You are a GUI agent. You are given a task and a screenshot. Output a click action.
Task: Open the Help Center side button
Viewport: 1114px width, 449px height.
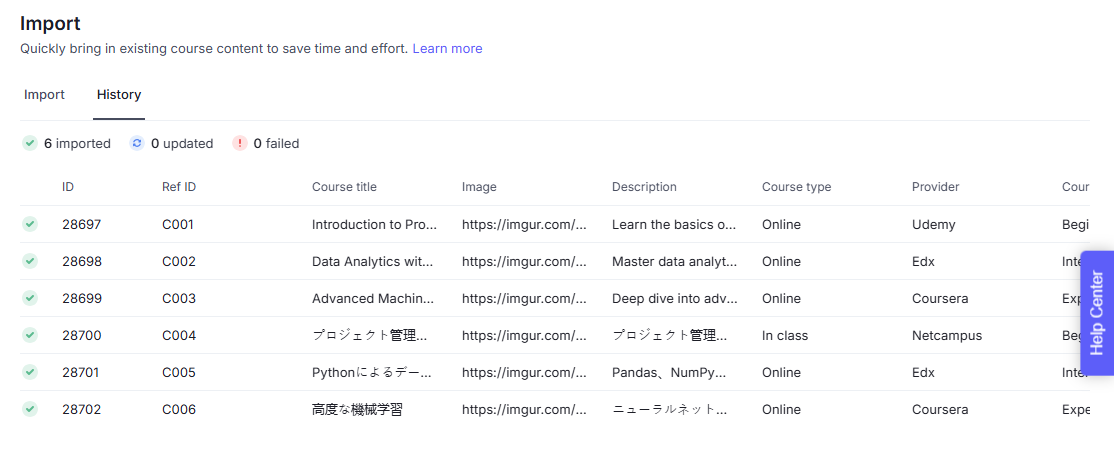[x=1097, y=312]
